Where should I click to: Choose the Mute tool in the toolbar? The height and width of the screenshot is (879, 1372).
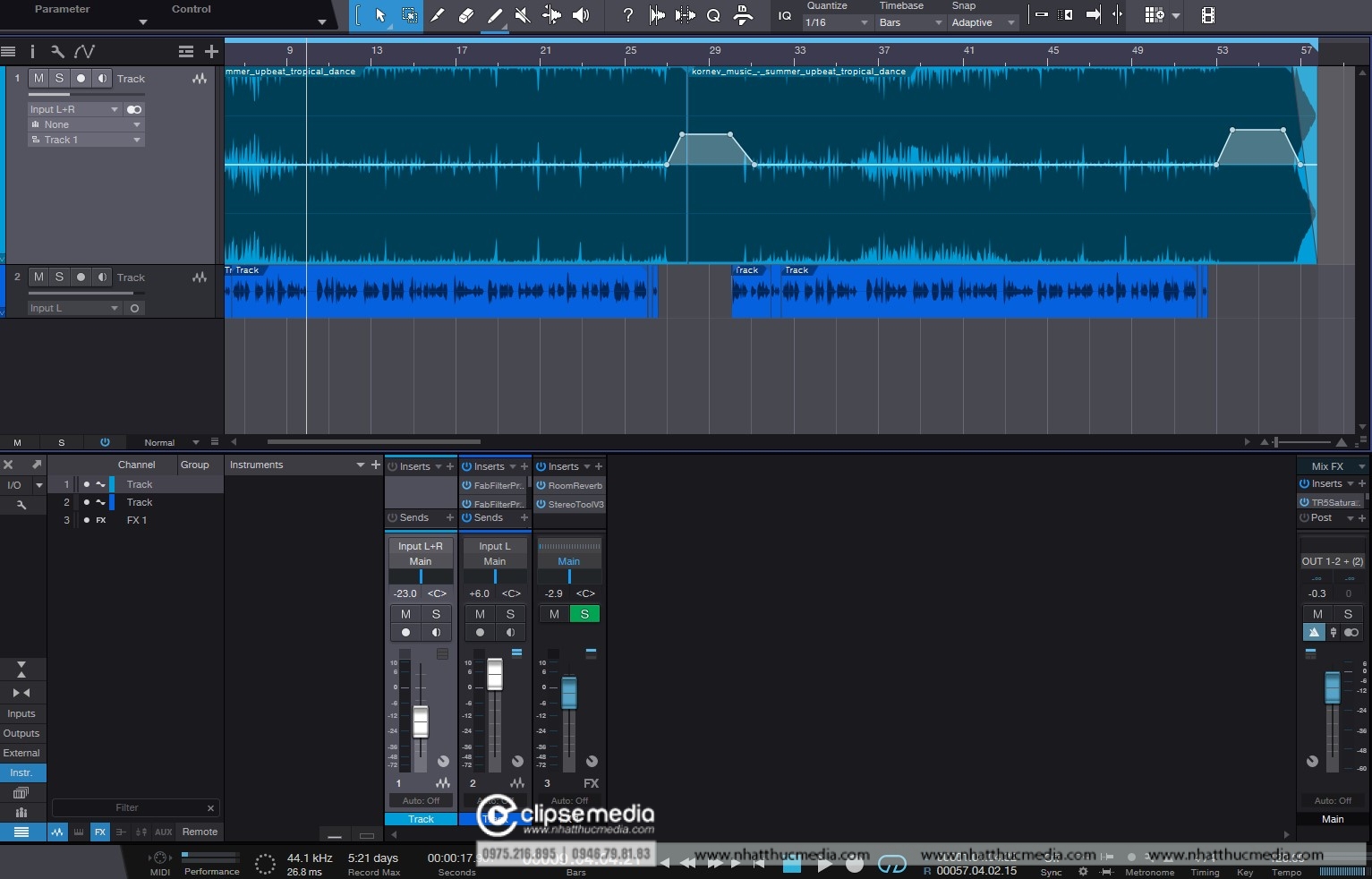(523, 15)
